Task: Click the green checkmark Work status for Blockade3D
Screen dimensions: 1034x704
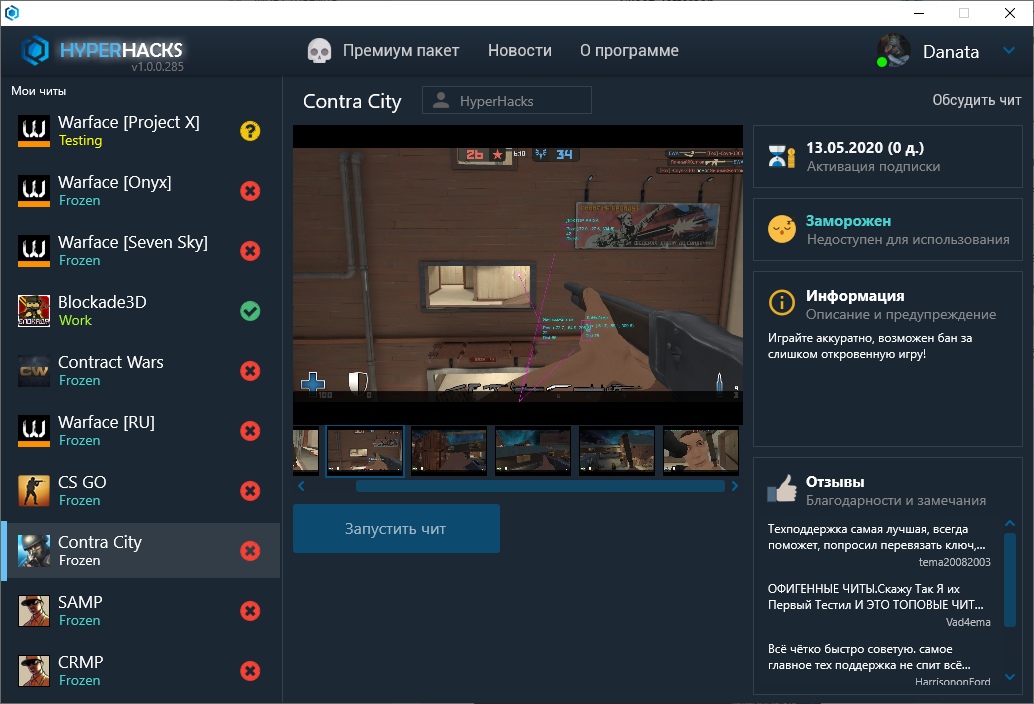Action: pos(250,311)
